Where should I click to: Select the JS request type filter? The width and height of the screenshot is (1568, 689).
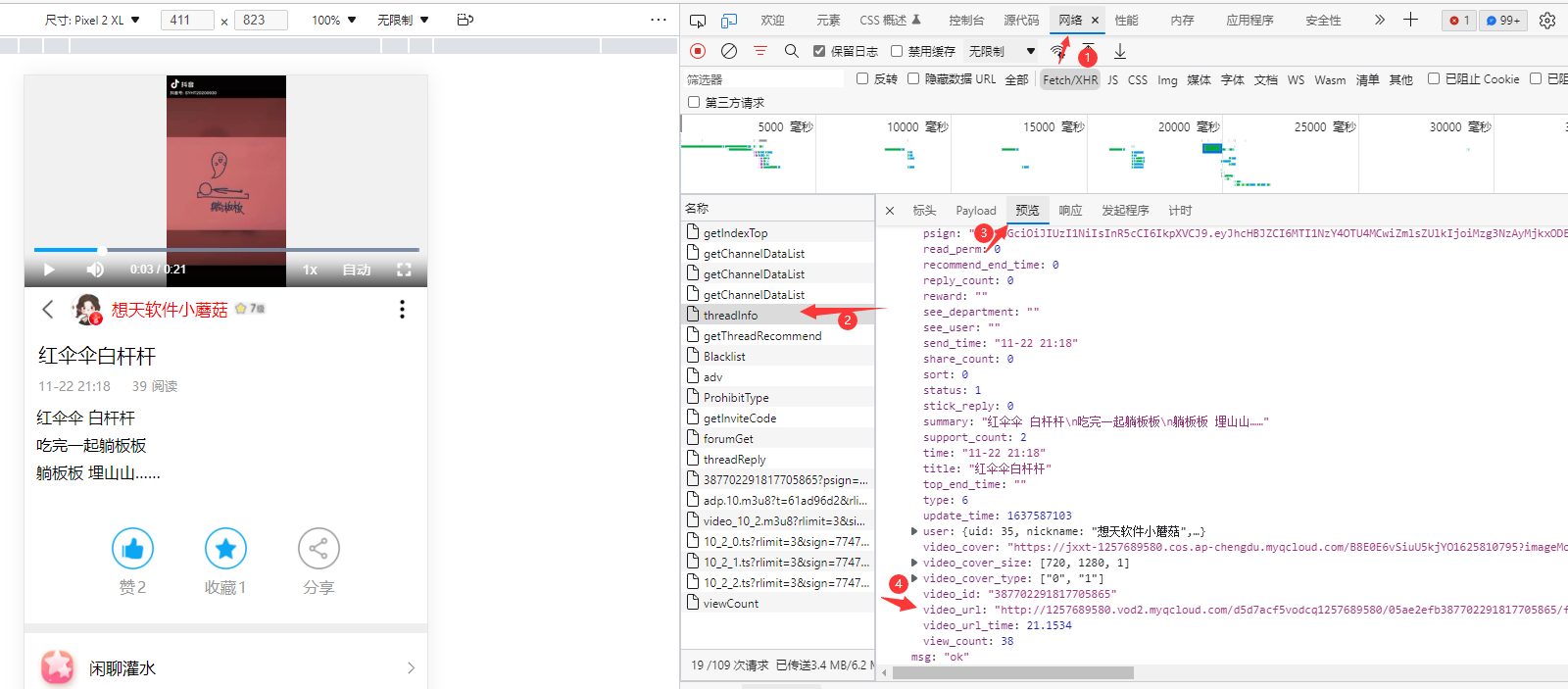point(1112,79)
